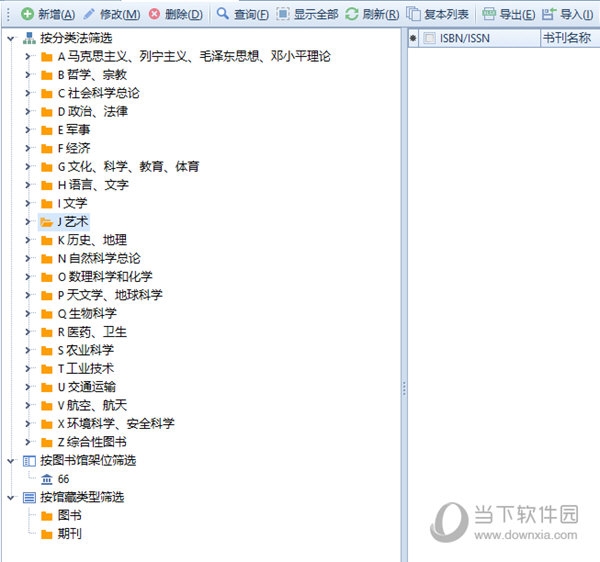Image resolution: width=600 pixels, height=562 pixels.
Task: Expand the K 历史、地理 category arrow
Action: pyautogui.click(x=28, y=240)
